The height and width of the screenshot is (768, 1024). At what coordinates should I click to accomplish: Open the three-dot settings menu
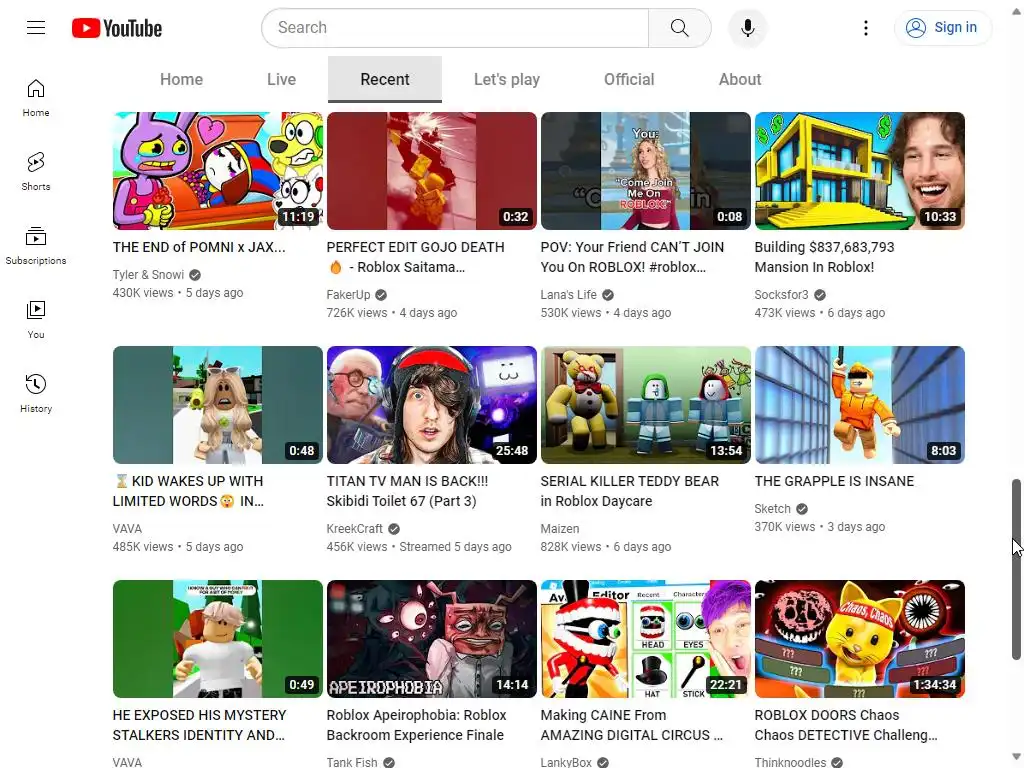coord(865,28)
